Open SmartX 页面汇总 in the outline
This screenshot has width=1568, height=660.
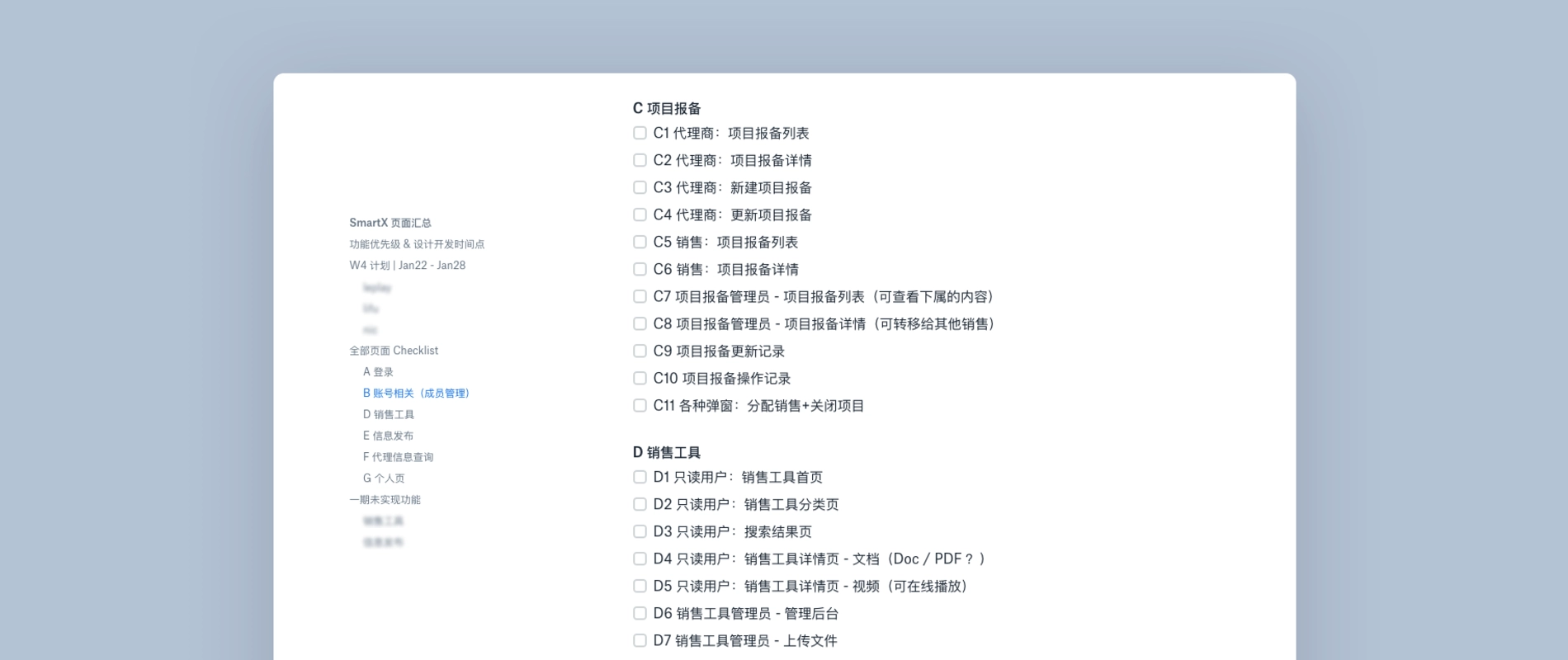click(390, 223)
